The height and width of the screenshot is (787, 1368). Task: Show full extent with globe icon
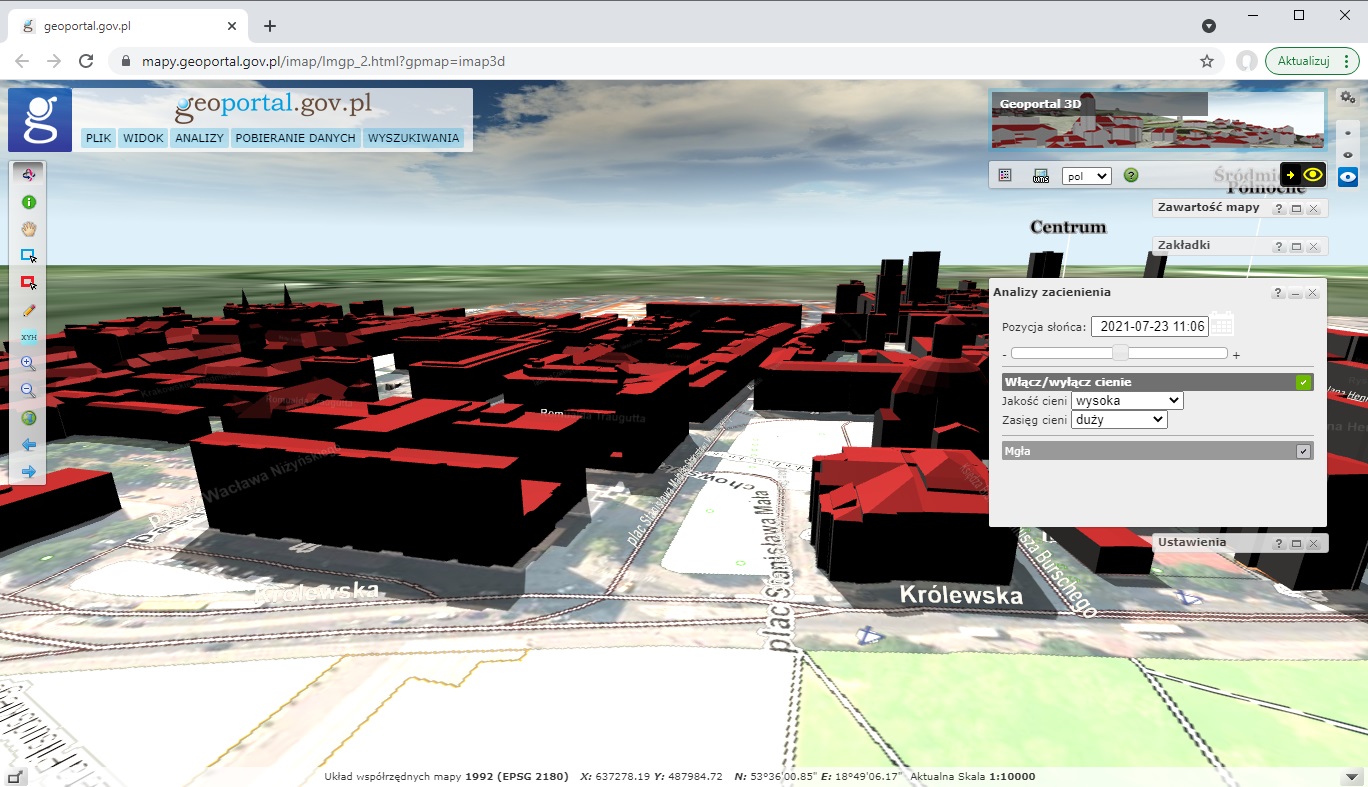(28, 418)
